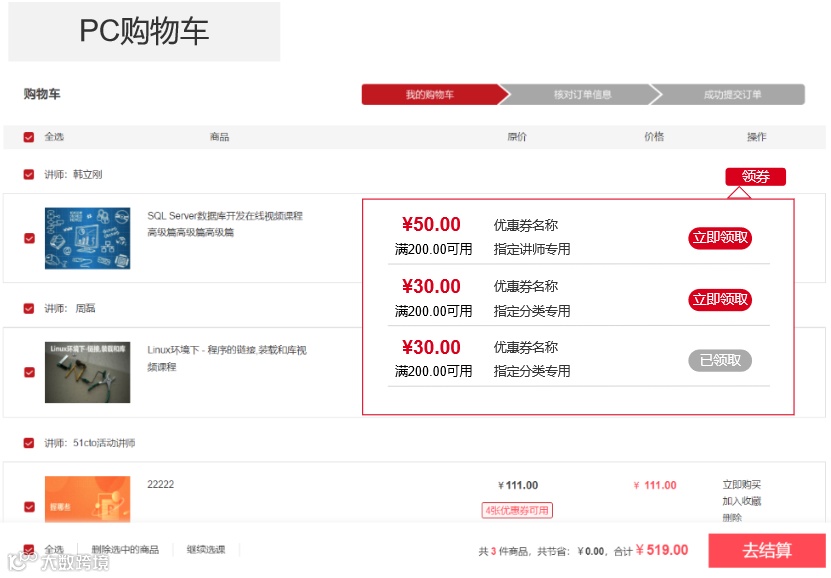Claim the ¥50.00 coupon with 立即领取
This screenshot has height=578, width=831.
pyautogui.click(x=720, y=238)
